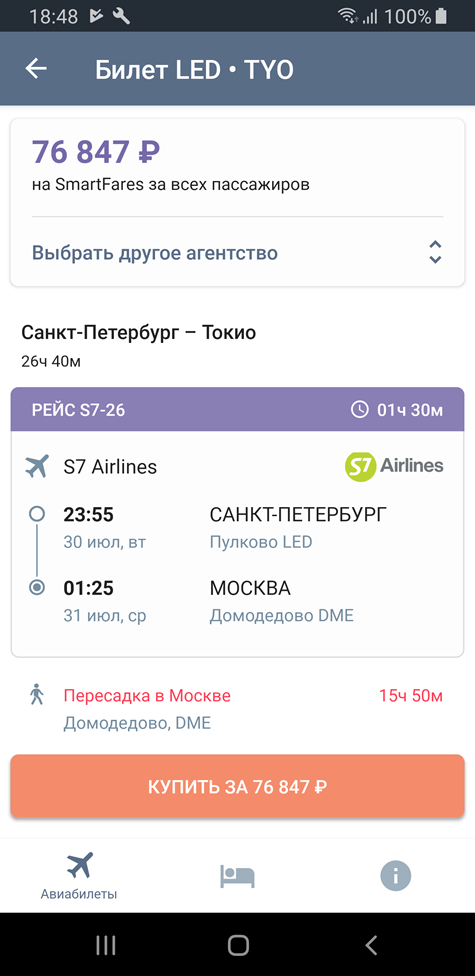
Task: Tap the clock icon near 01ч 30м
Action: click(360, 410)
